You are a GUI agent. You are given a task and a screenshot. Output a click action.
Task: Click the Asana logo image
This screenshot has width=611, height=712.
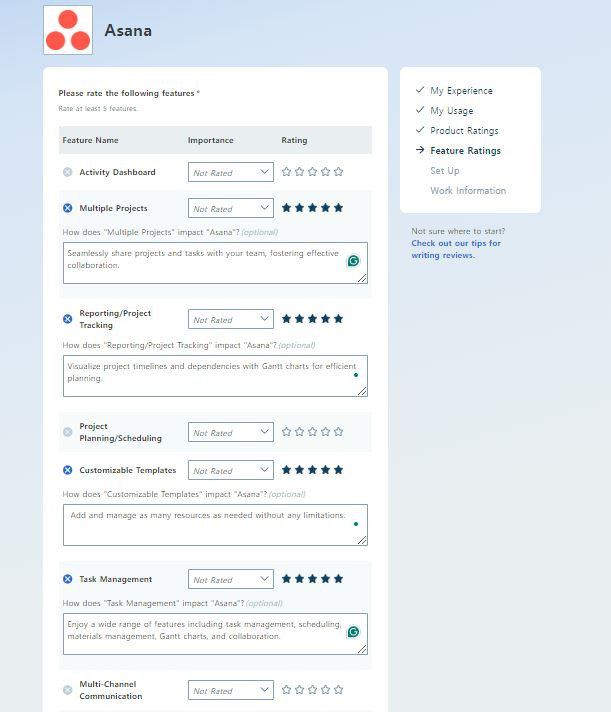pyautogui.click(x=68, y=30)
